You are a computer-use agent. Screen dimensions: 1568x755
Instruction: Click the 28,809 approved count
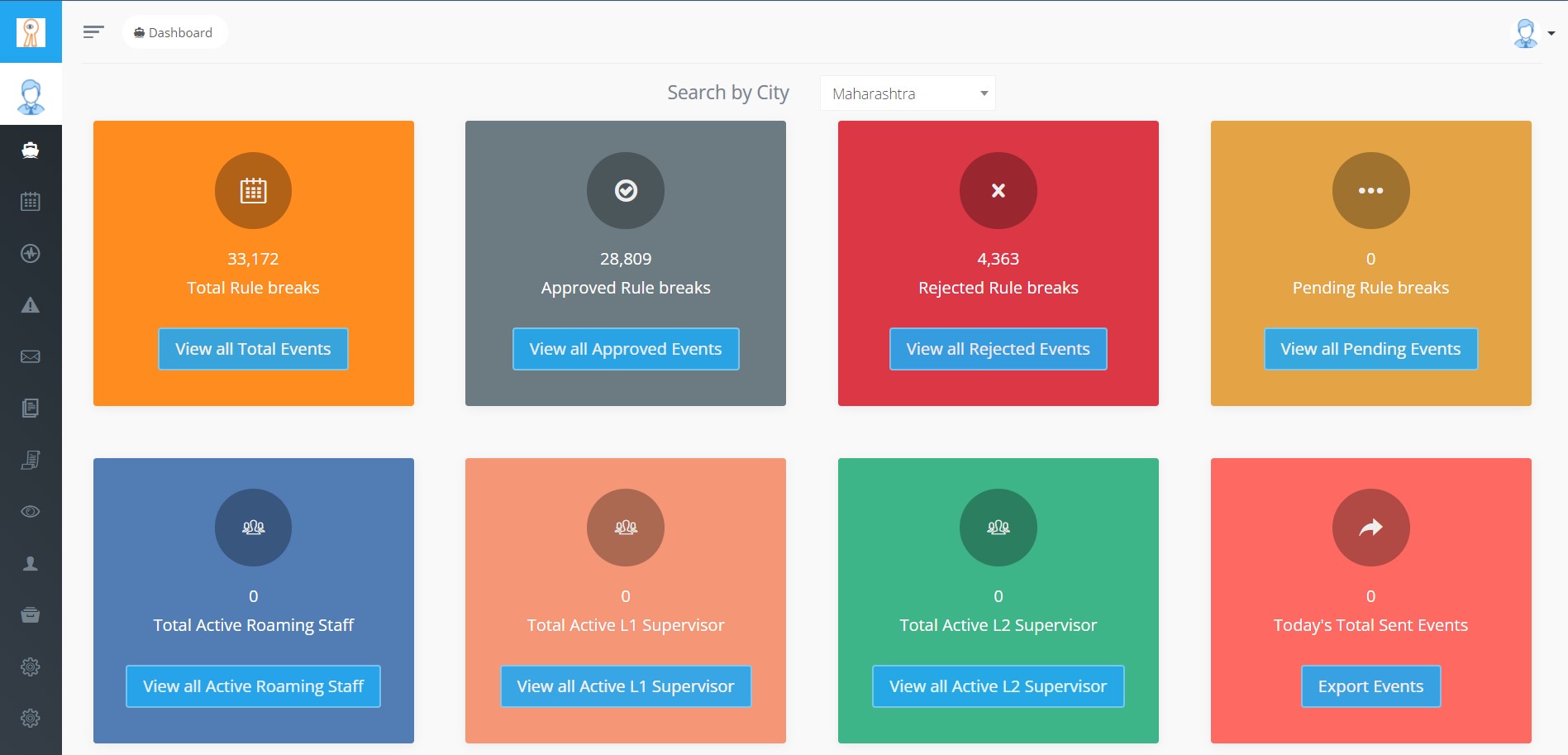coord(626,259)
